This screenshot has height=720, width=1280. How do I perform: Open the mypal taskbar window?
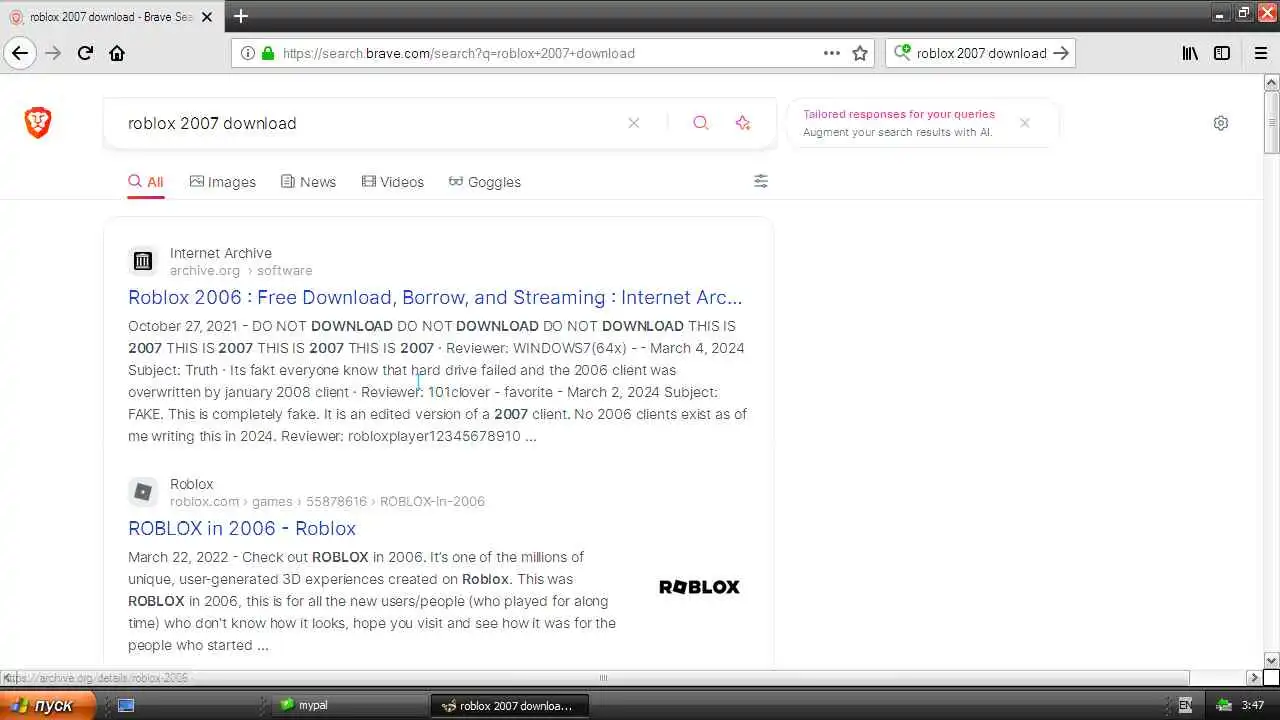click(x=350, y=705)
